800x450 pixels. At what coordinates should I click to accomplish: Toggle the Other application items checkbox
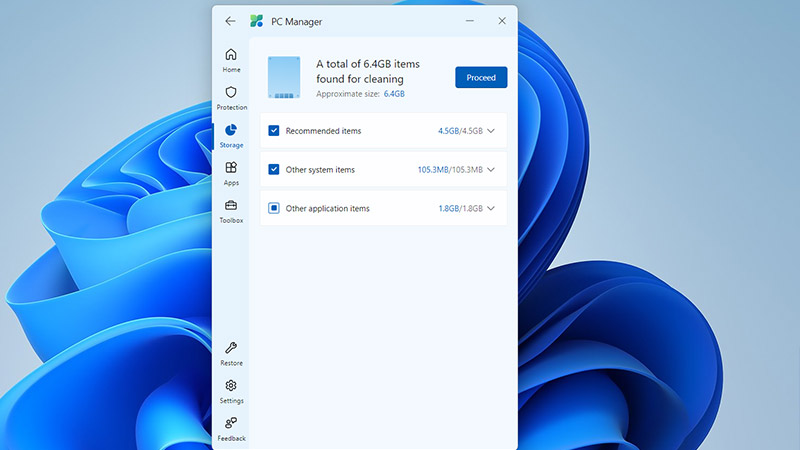tap(274, 209)
